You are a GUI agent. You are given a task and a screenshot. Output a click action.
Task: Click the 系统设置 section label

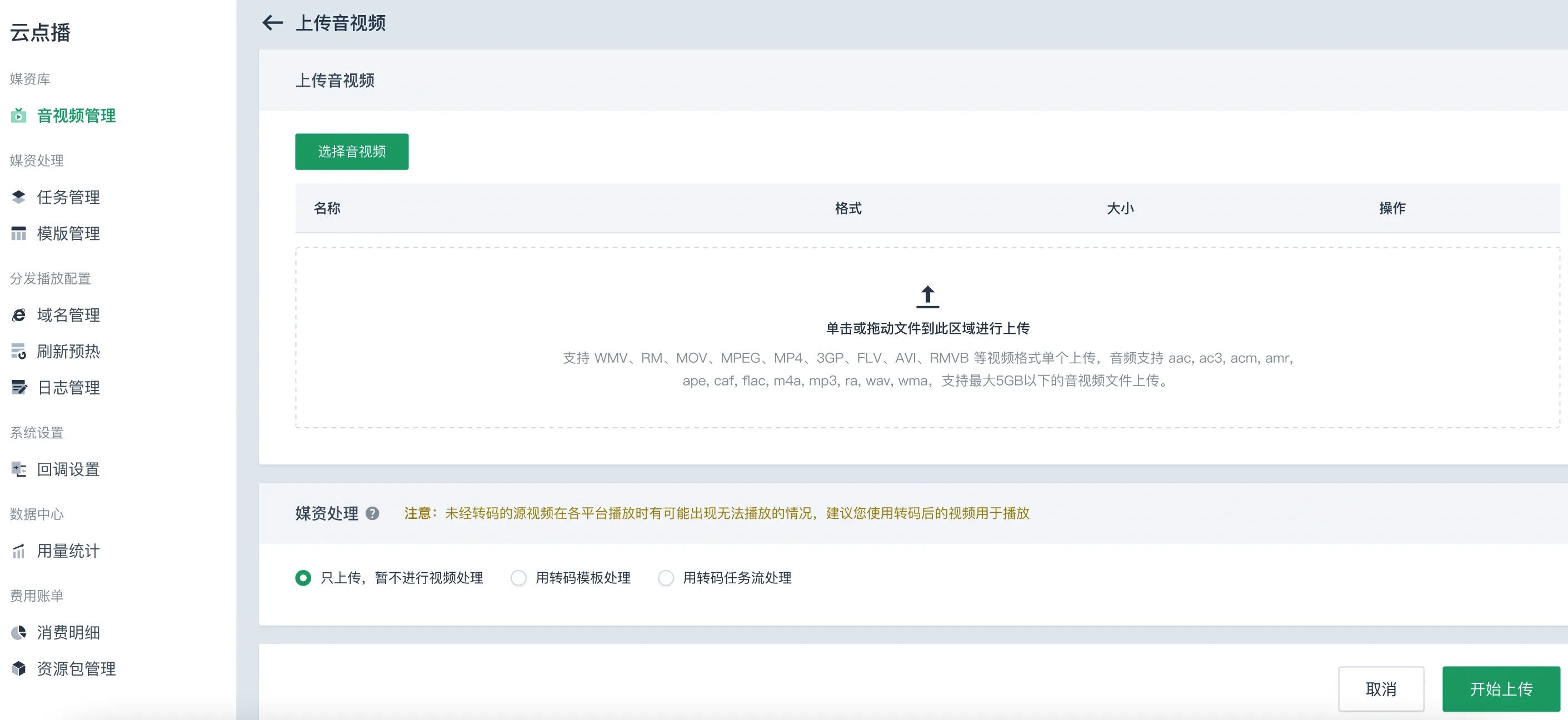(x=37, y=433)
